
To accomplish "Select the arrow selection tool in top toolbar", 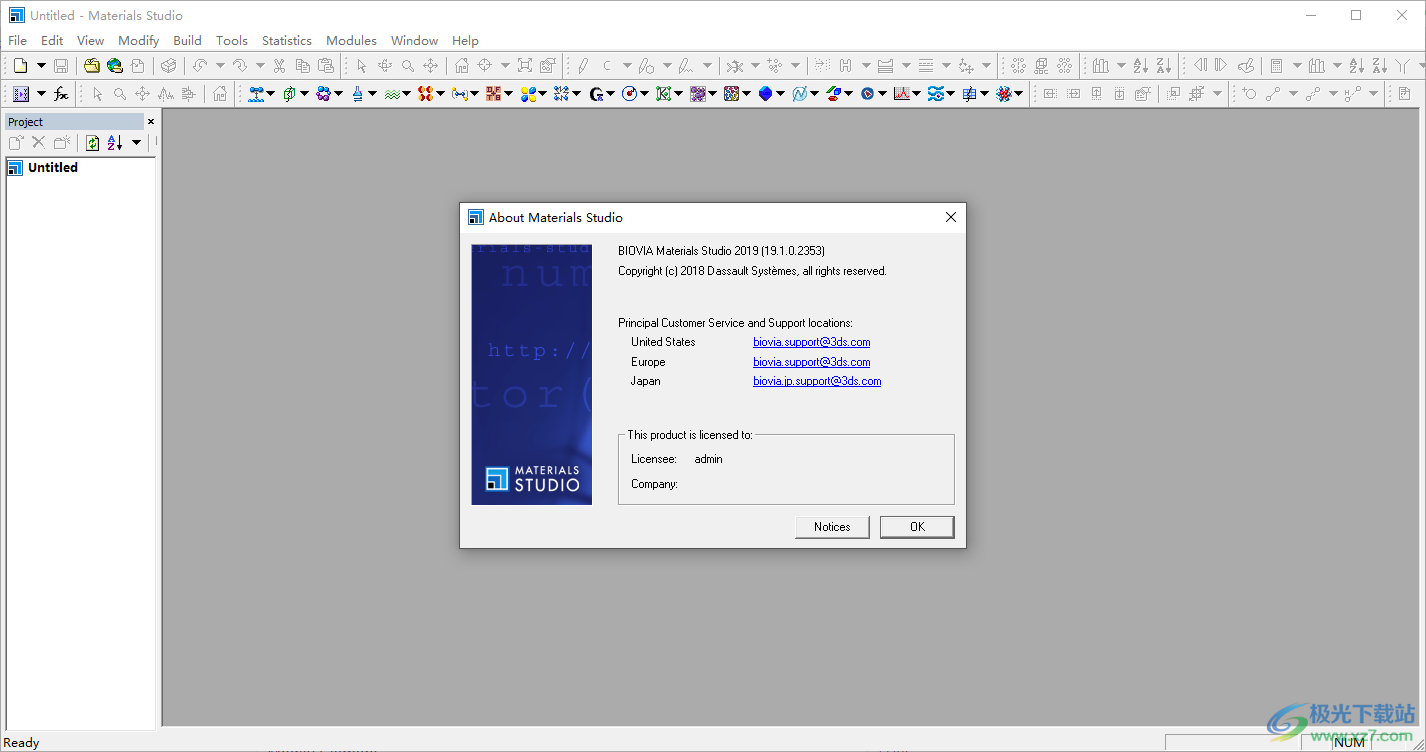I will [361, 66].
